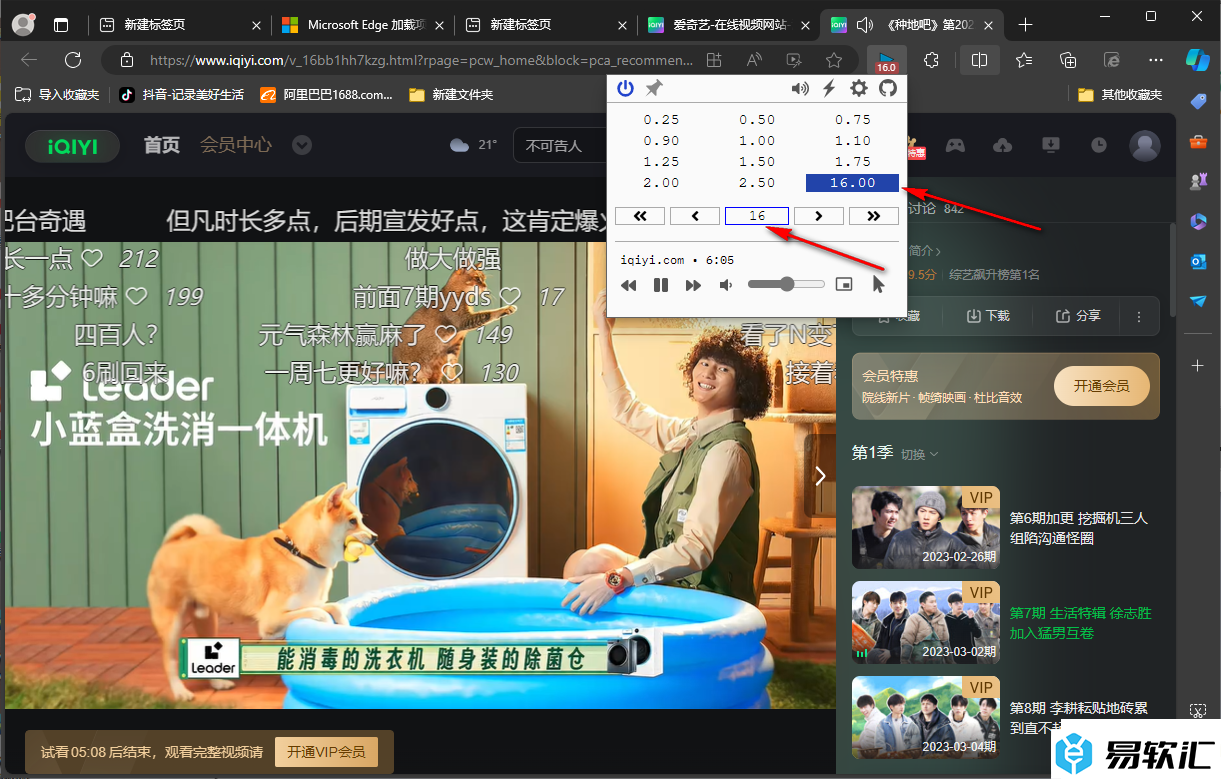Switch to the 爱奇艺-在线视频网站 tab
Screen dimensions: 1221x779
727,25
